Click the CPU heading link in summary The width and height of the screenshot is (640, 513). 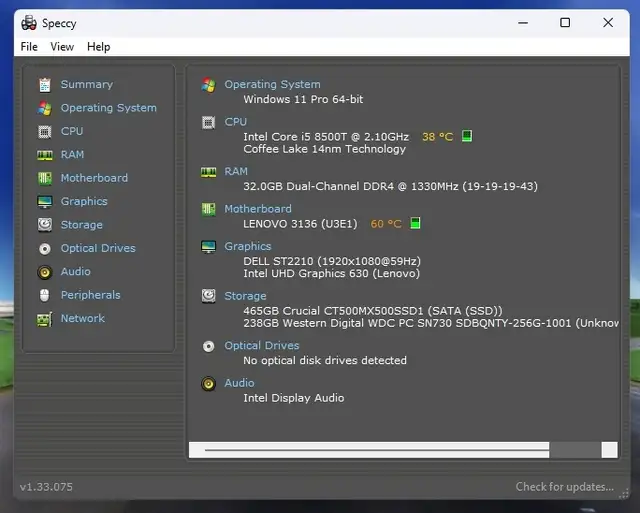(x=236, y=122)
